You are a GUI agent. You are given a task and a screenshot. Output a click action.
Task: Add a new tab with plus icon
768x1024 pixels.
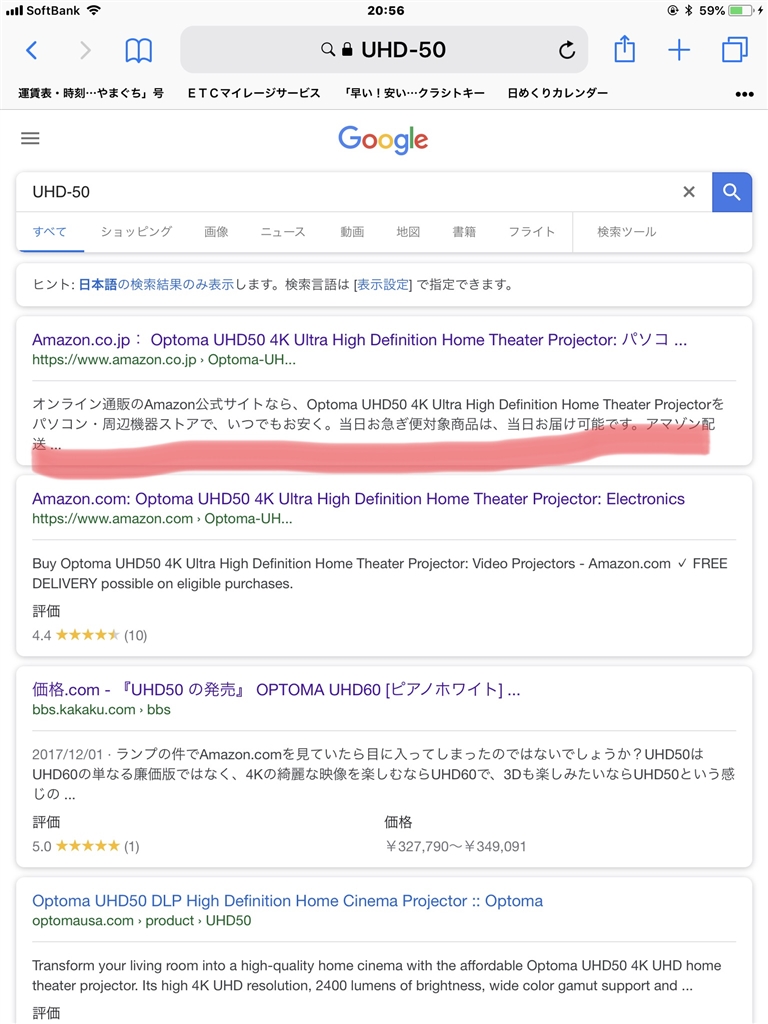[x=679, y=50]
